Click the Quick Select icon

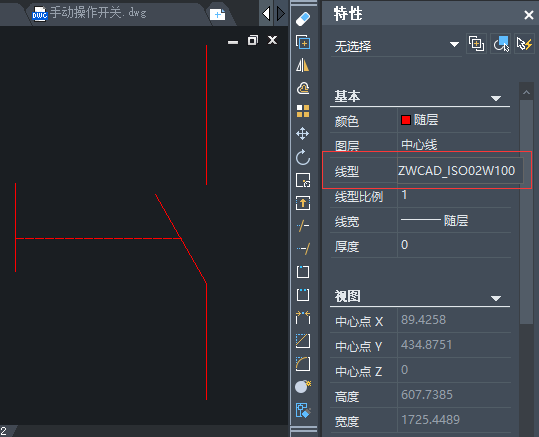click(524, 44)
